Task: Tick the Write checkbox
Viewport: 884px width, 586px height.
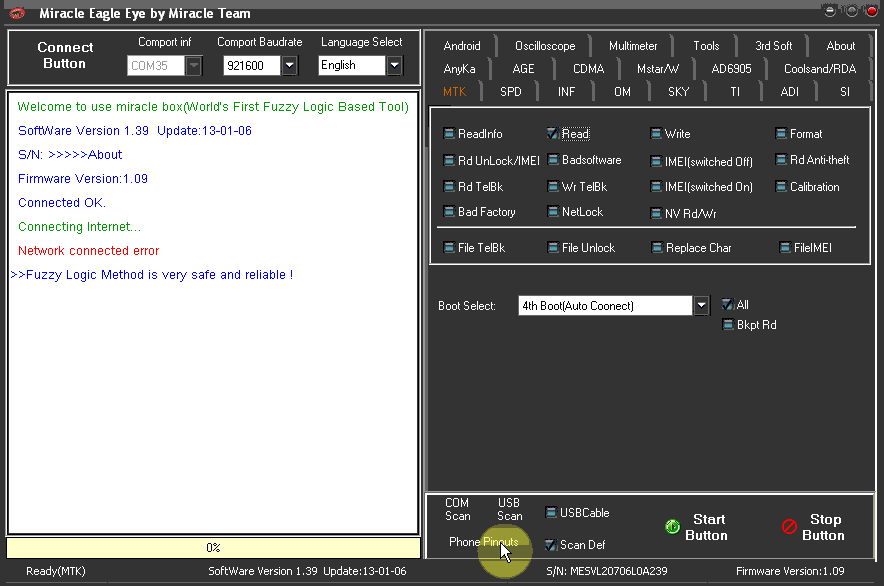Action: click(x=656, y=134)
